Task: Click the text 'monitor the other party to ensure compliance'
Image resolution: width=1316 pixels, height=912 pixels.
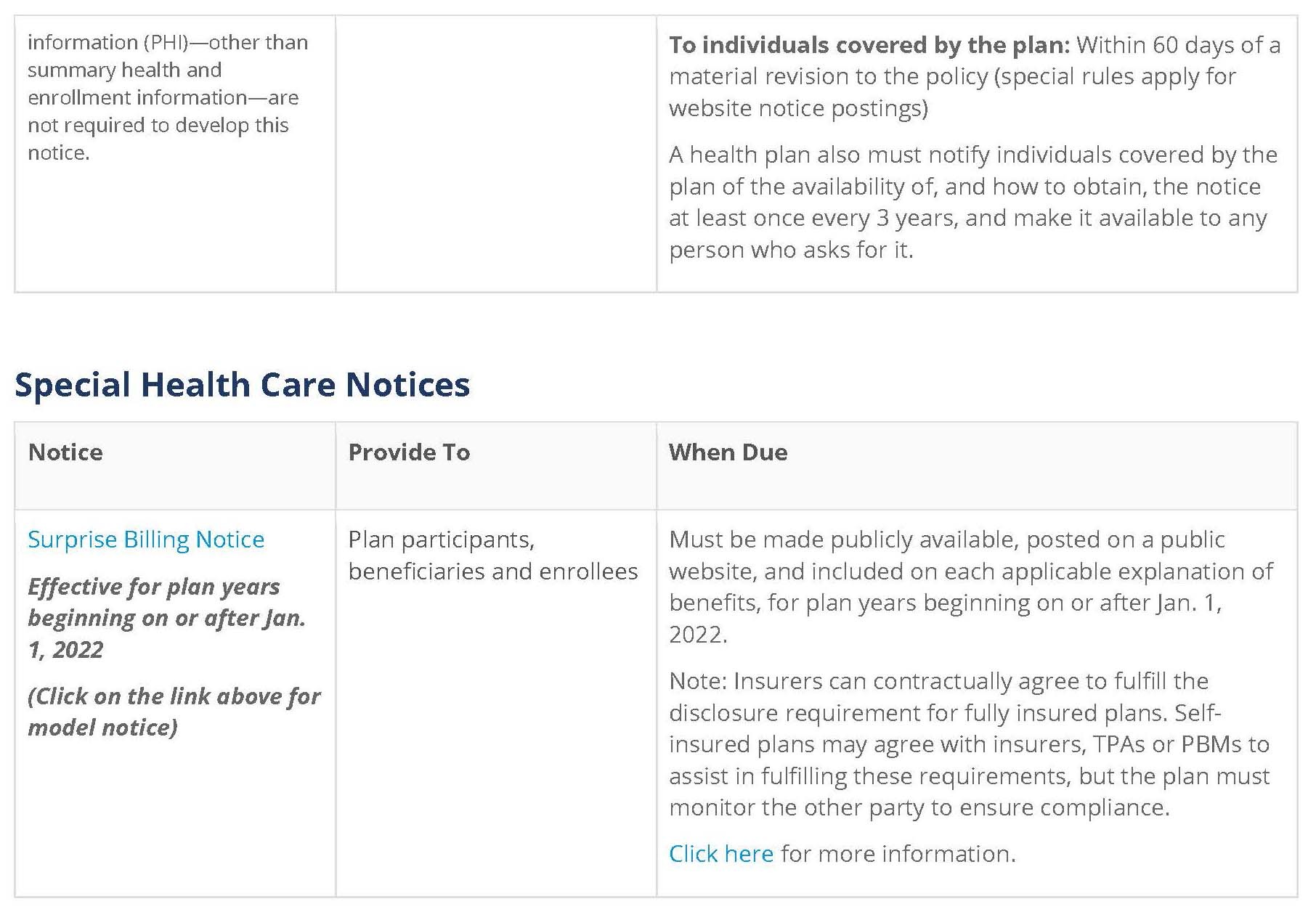Action: click(918, 807)
